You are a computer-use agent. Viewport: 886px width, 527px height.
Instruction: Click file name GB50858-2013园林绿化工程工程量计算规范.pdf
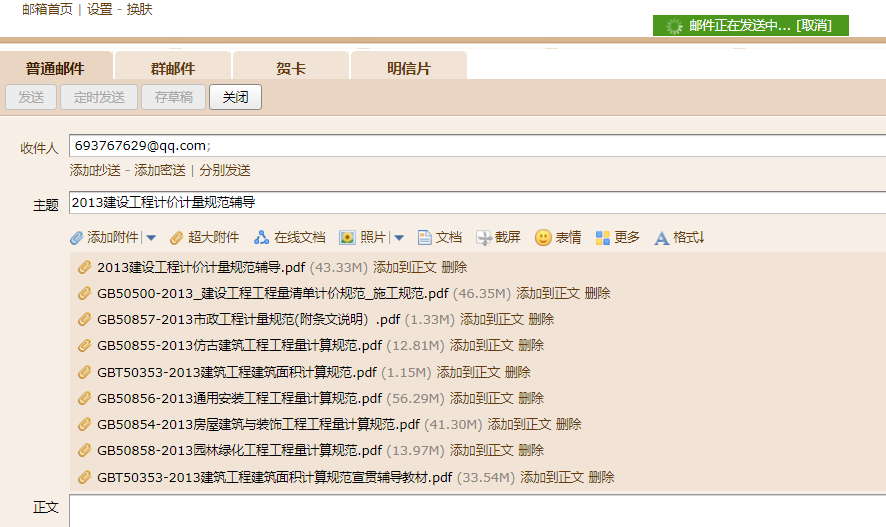coord(240,450)
